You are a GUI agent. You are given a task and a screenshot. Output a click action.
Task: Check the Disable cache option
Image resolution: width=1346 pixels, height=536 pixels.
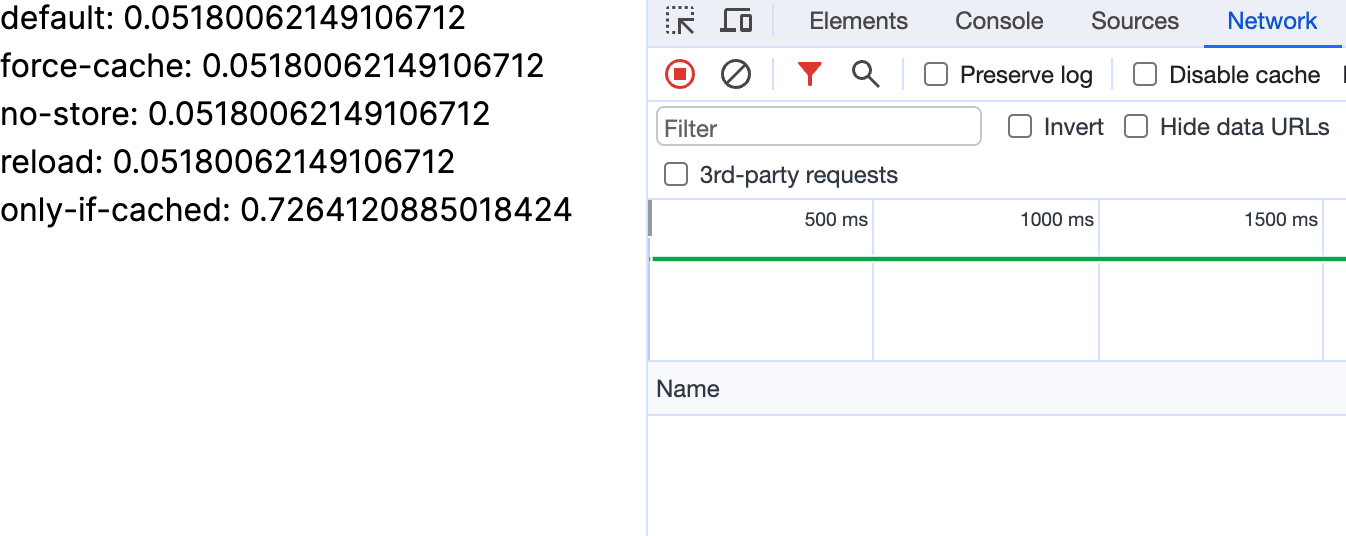(x=1145, y=75)
